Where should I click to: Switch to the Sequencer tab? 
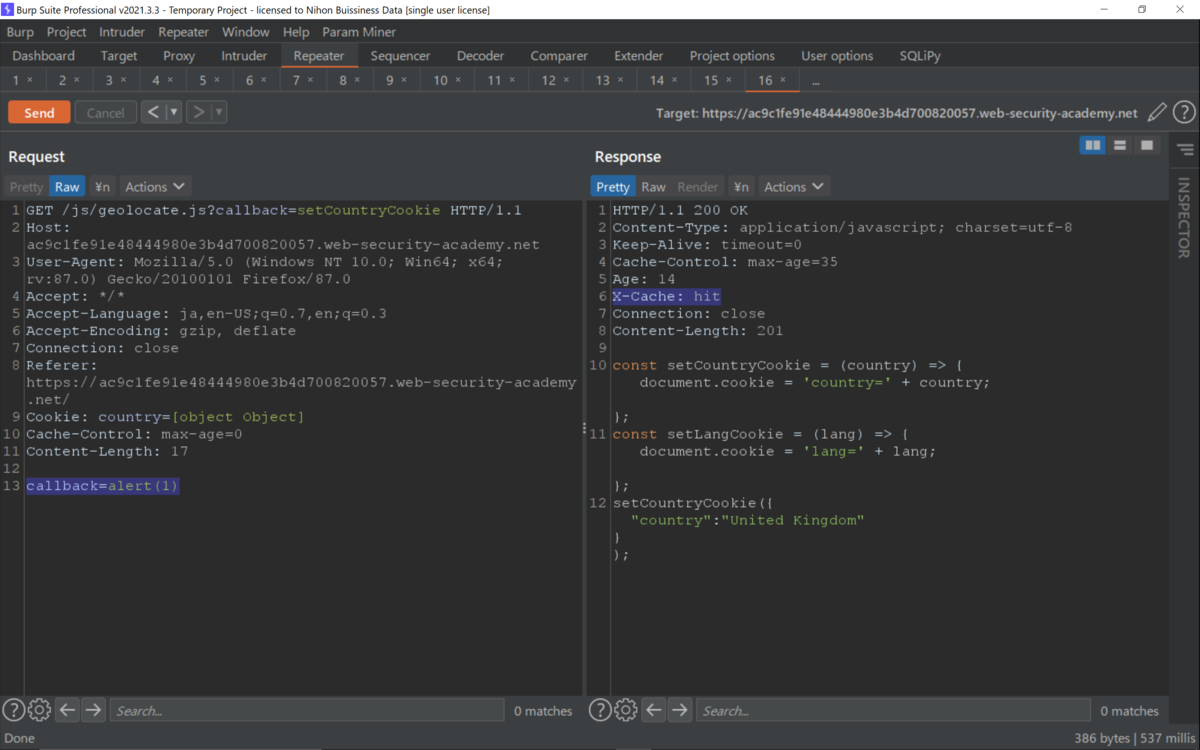tap(400, 56)
